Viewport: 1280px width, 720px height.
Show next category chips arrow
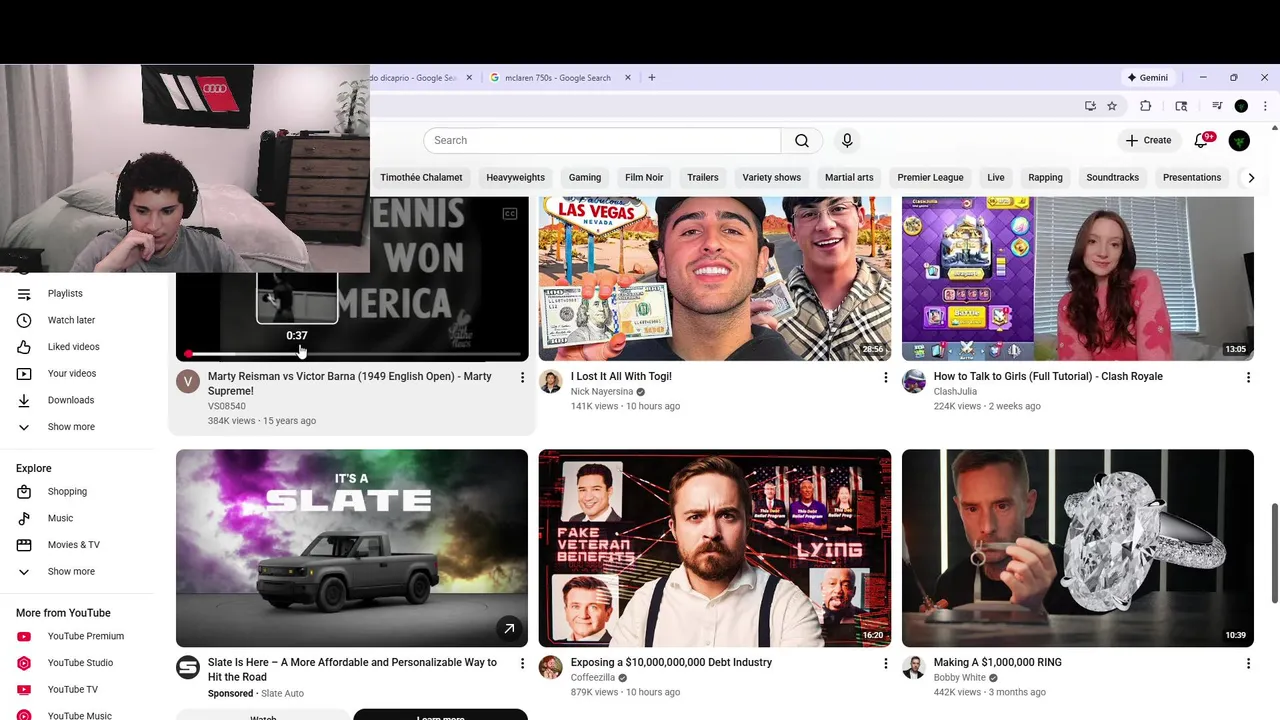(x=1251, y=178)
